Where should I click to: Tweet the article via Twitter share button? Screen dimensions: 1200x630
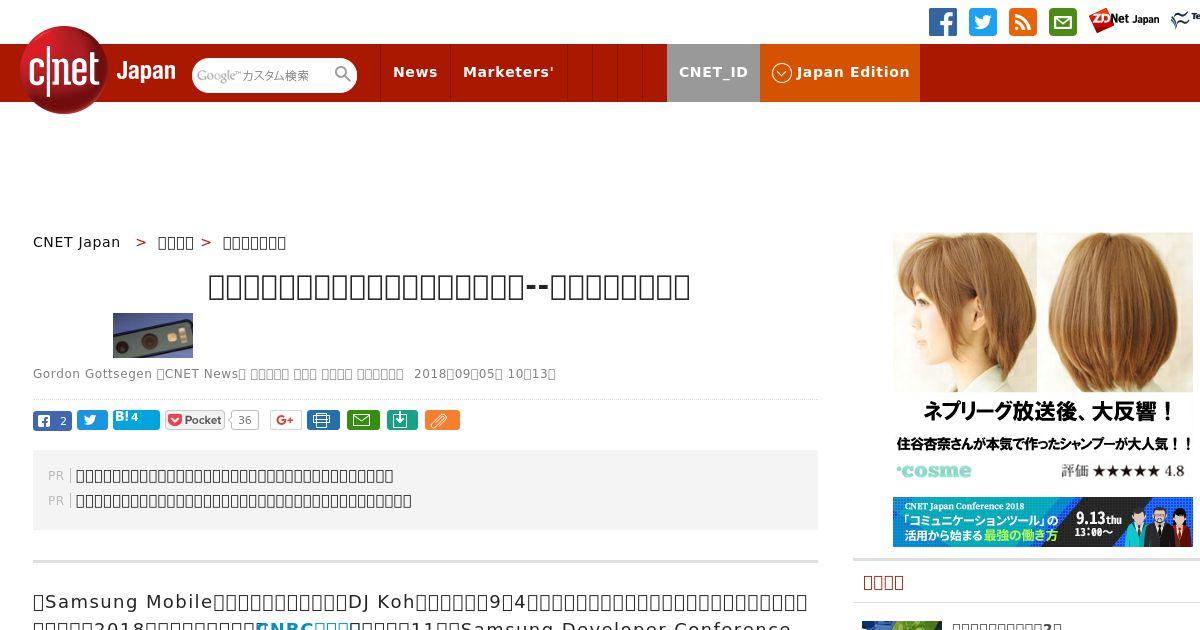(x=92, y=420)
